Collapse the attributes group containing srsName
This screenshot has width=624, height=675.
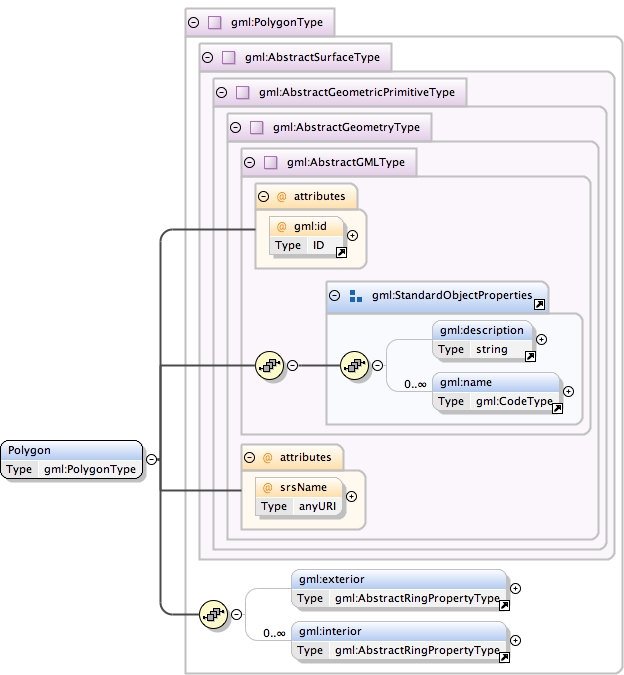[250, 458]
